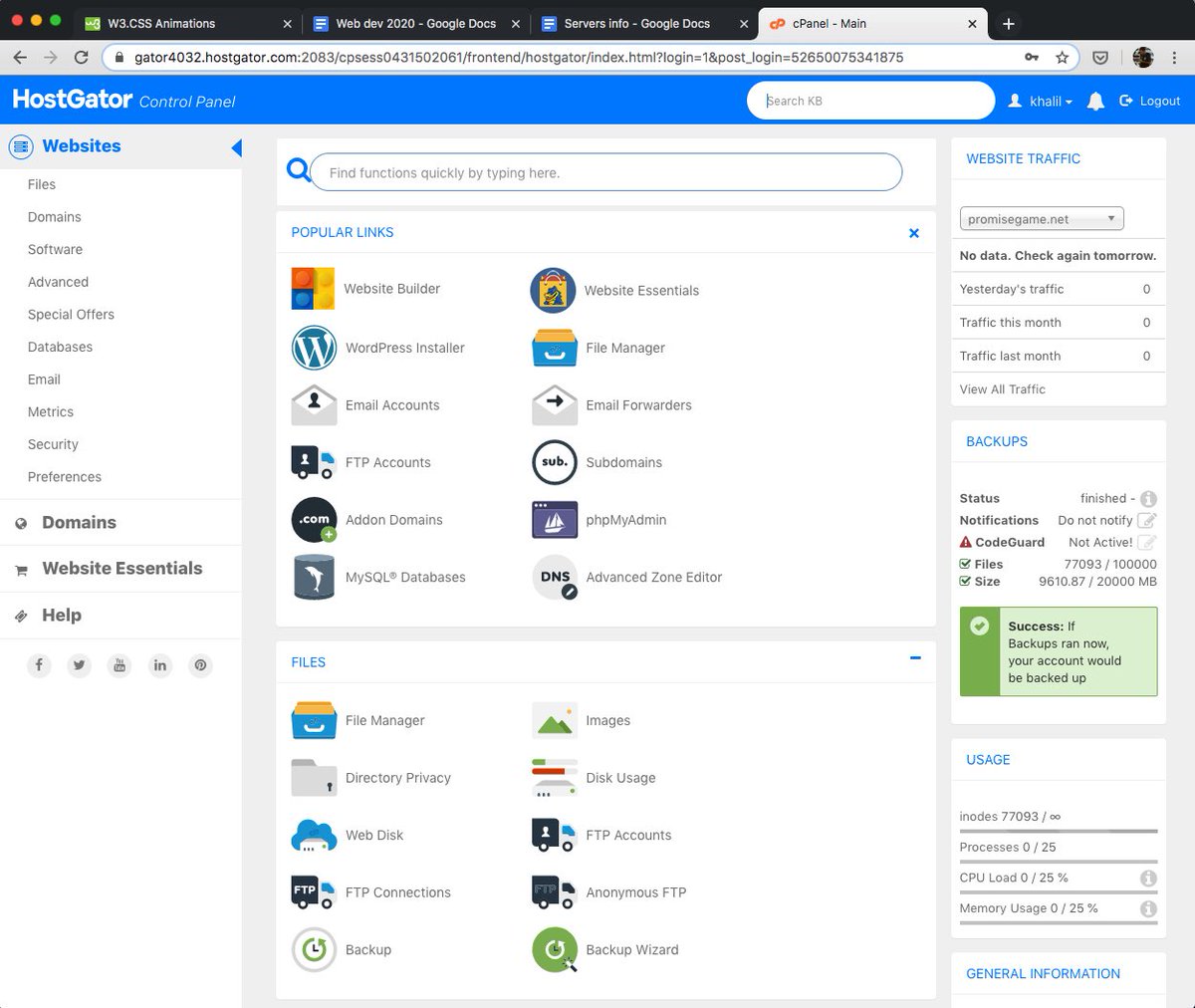
Task: Open File Manager icon in Files section
Action: click(x=314, y=720)
